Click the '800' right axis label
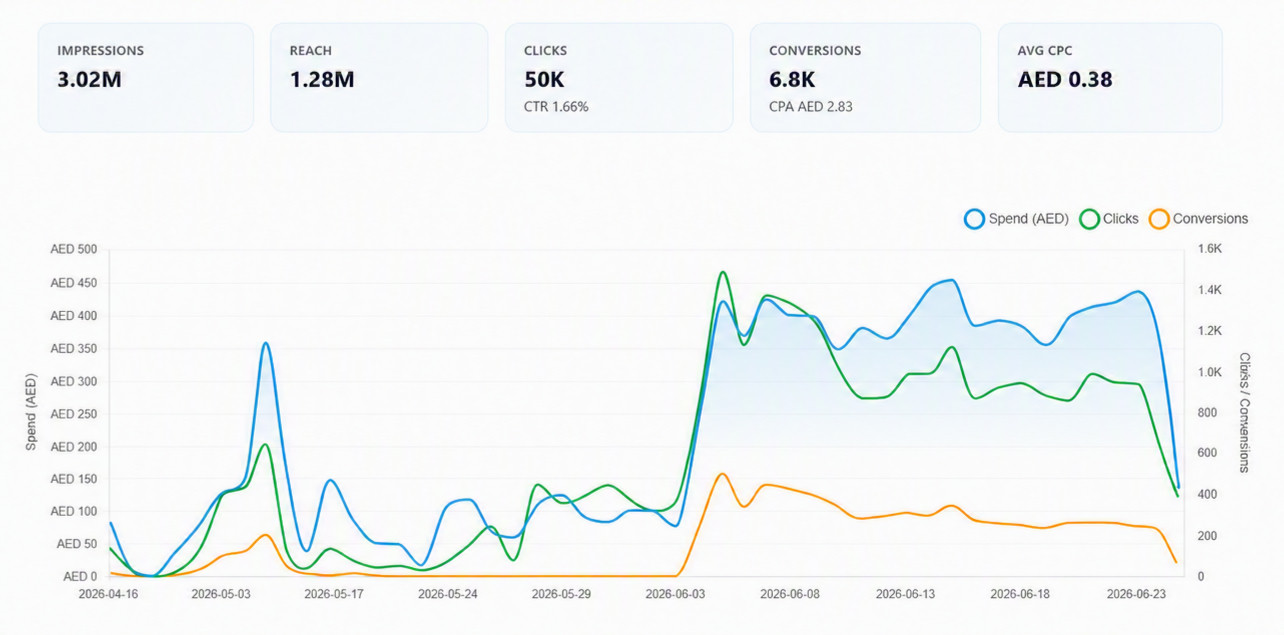This screenshot has width=1284, height=635. pyautogui.click(x=1207, y=412)
